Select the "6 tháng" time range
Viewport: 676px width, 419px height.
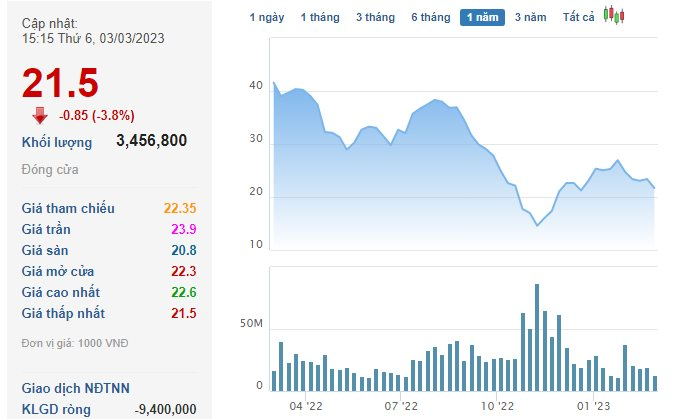(430, 17)
